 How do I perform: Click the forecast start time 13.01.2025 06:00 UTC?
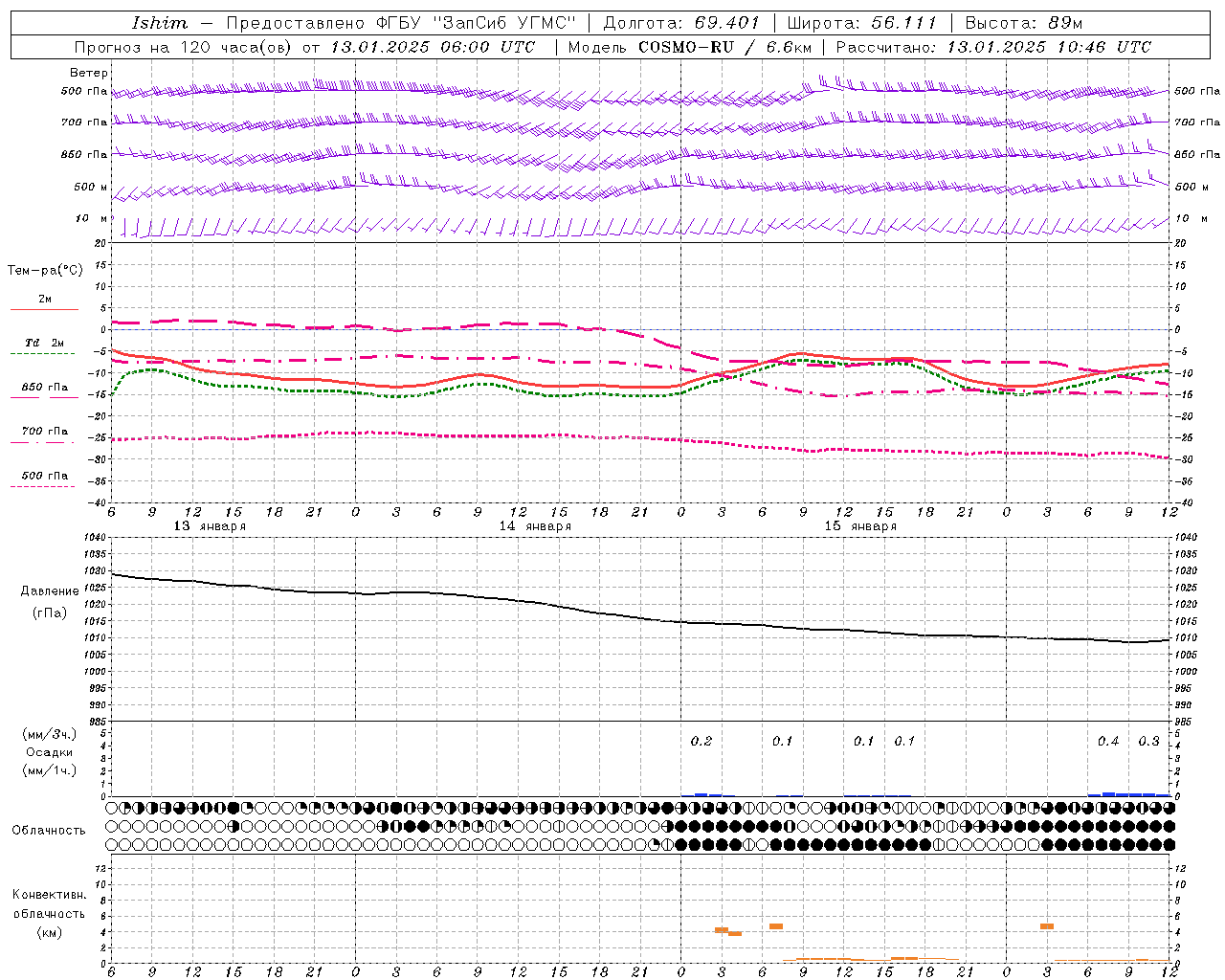[x=433, y=47]
